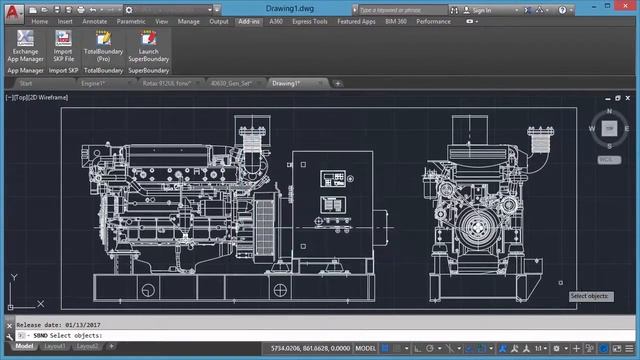Toggle snap mode in status bar

[397, 349]
